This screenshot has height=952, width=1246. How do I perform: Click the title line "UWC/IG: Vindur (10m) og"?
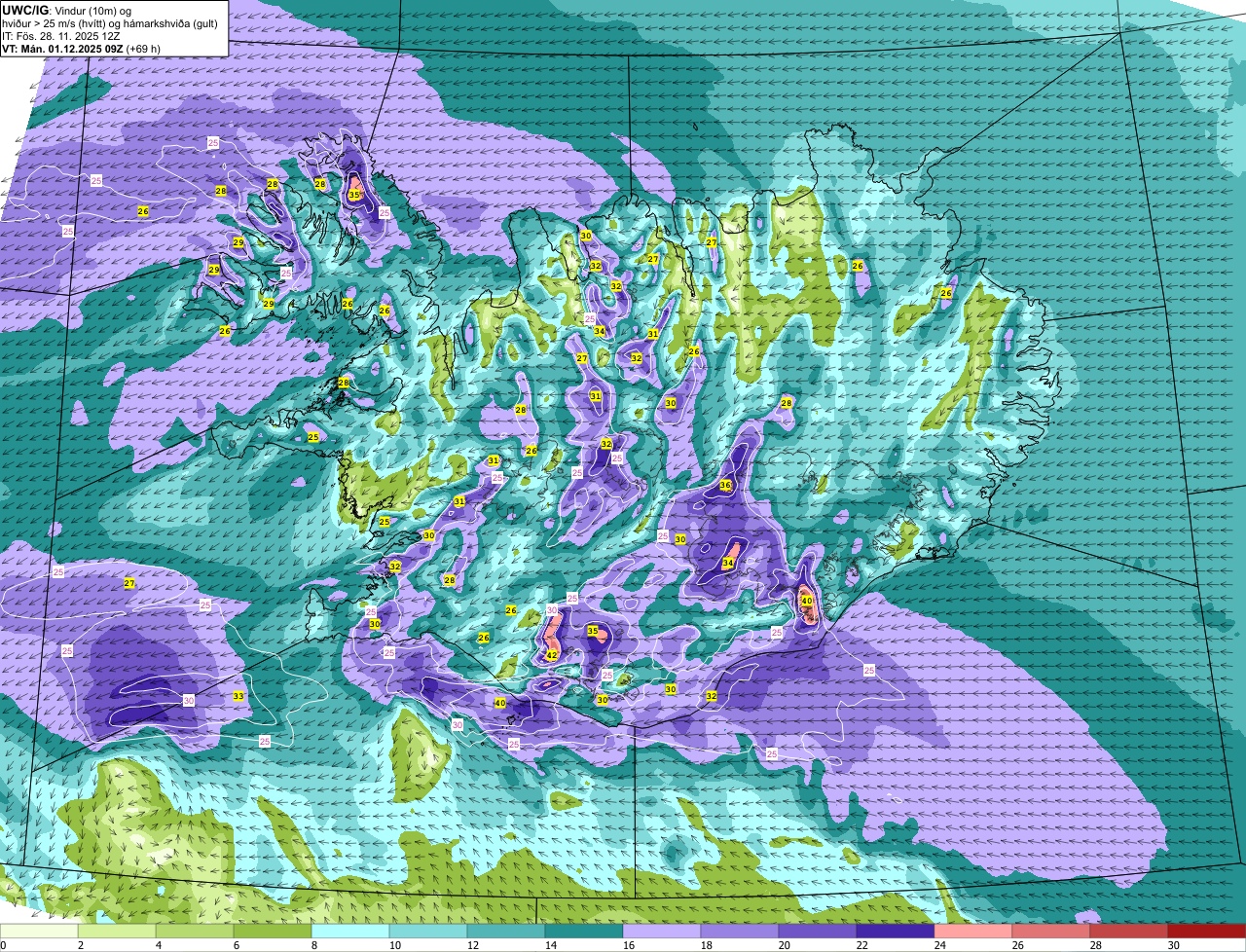(x=67, y=10)
